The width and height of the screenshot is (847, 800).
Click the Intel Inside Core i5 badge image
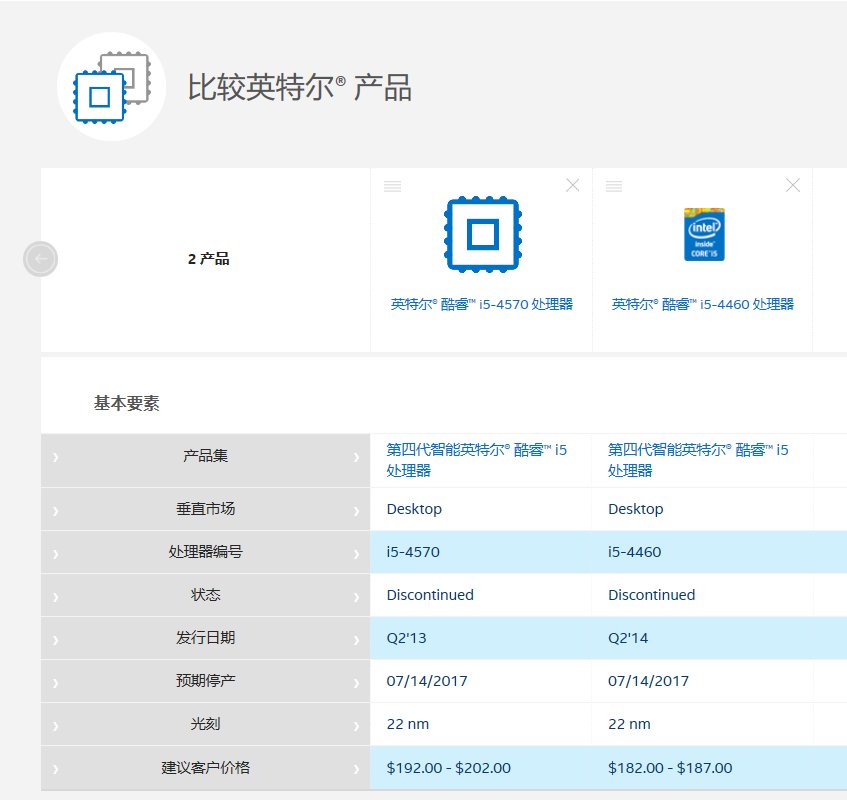pos(704,233)
